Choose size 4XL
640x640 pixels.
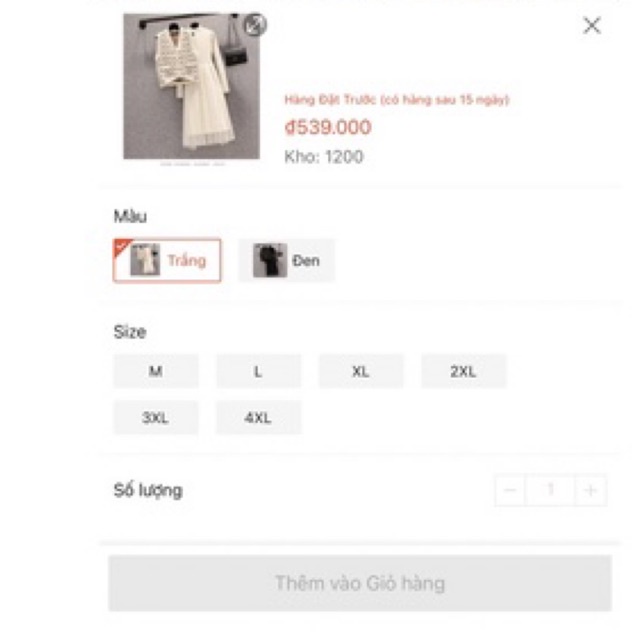point(258,418)
